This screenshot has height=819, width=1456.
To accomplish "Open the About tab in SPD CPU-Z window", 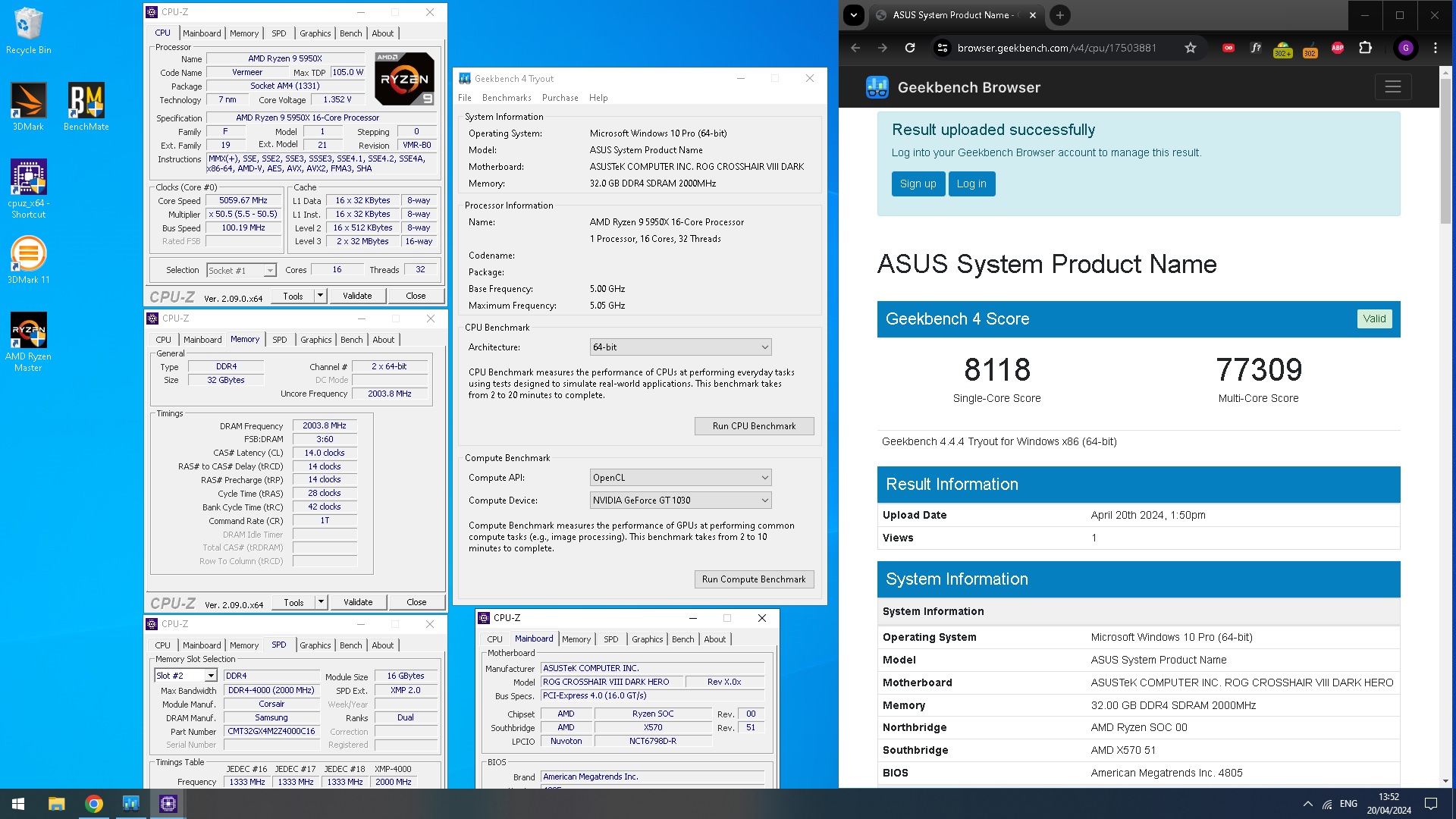I will coord(382,645).
